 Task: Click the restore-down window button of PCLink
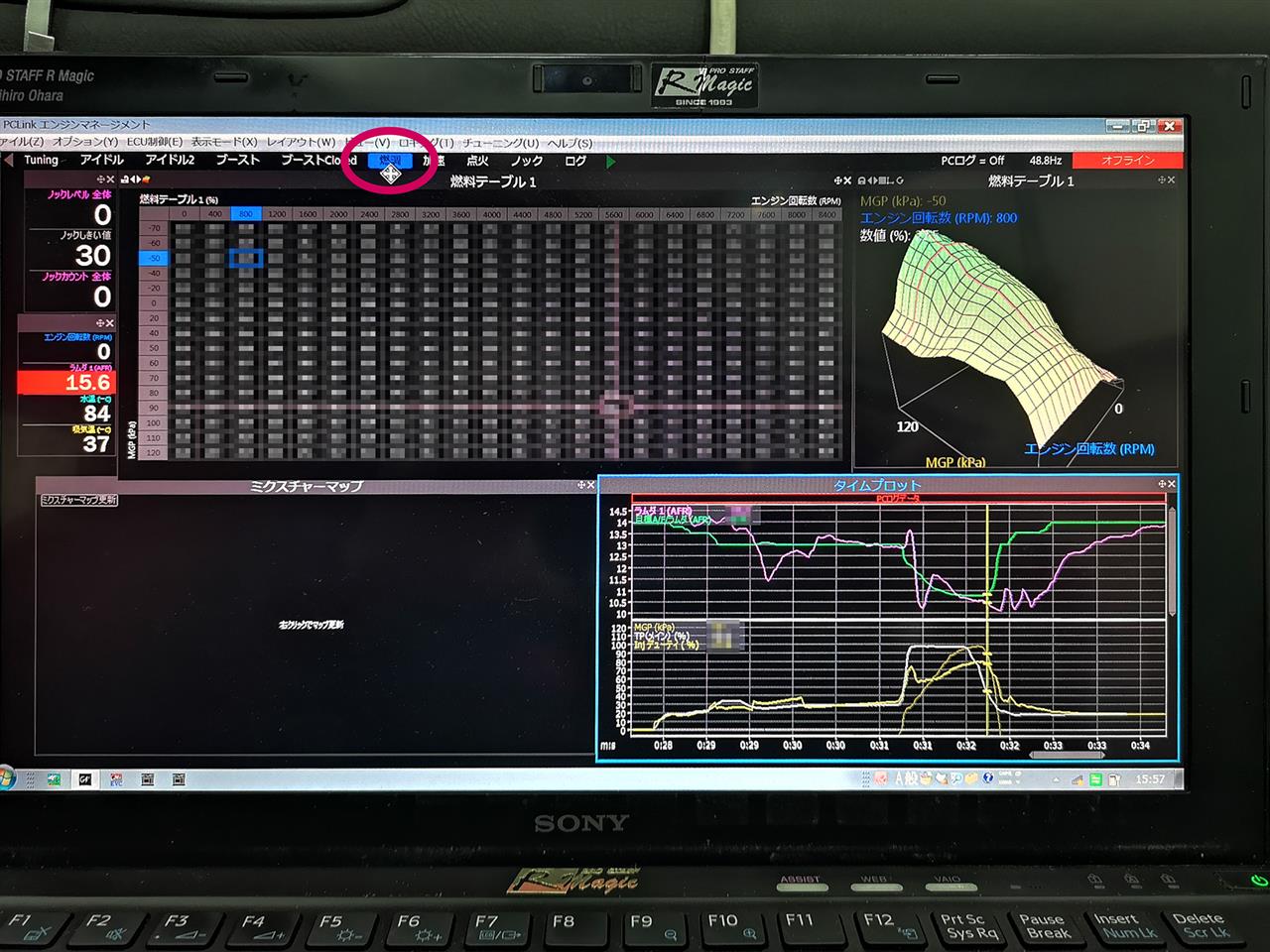[x=1143, y=126]
